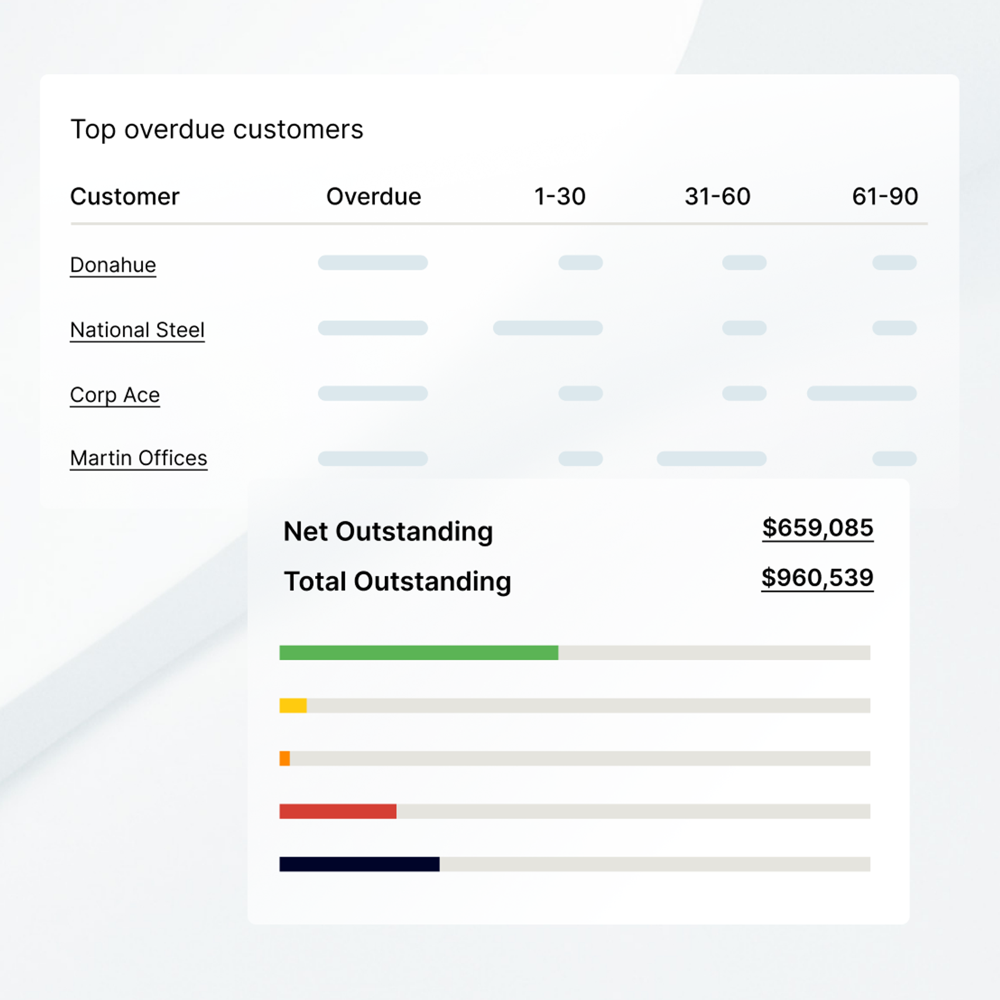
Task: Click the 61-90 column header
Action: pyautogui.click(x=885, y=196)
